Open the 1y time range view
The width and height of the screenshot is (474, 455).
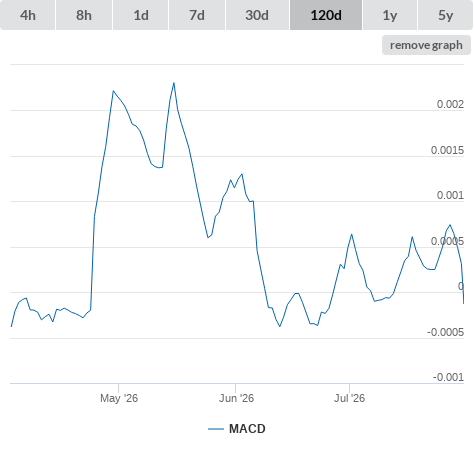390,15
